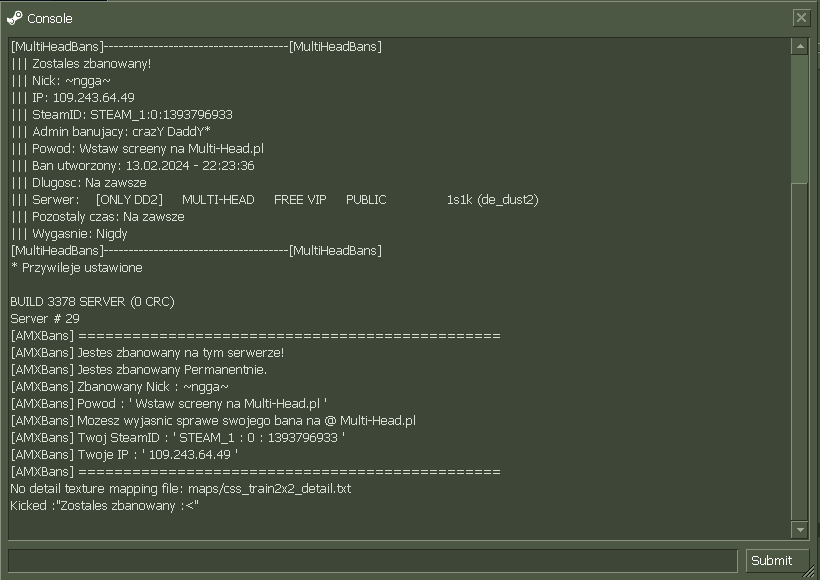Click the Steam logo in the title bar

point(14,18)
